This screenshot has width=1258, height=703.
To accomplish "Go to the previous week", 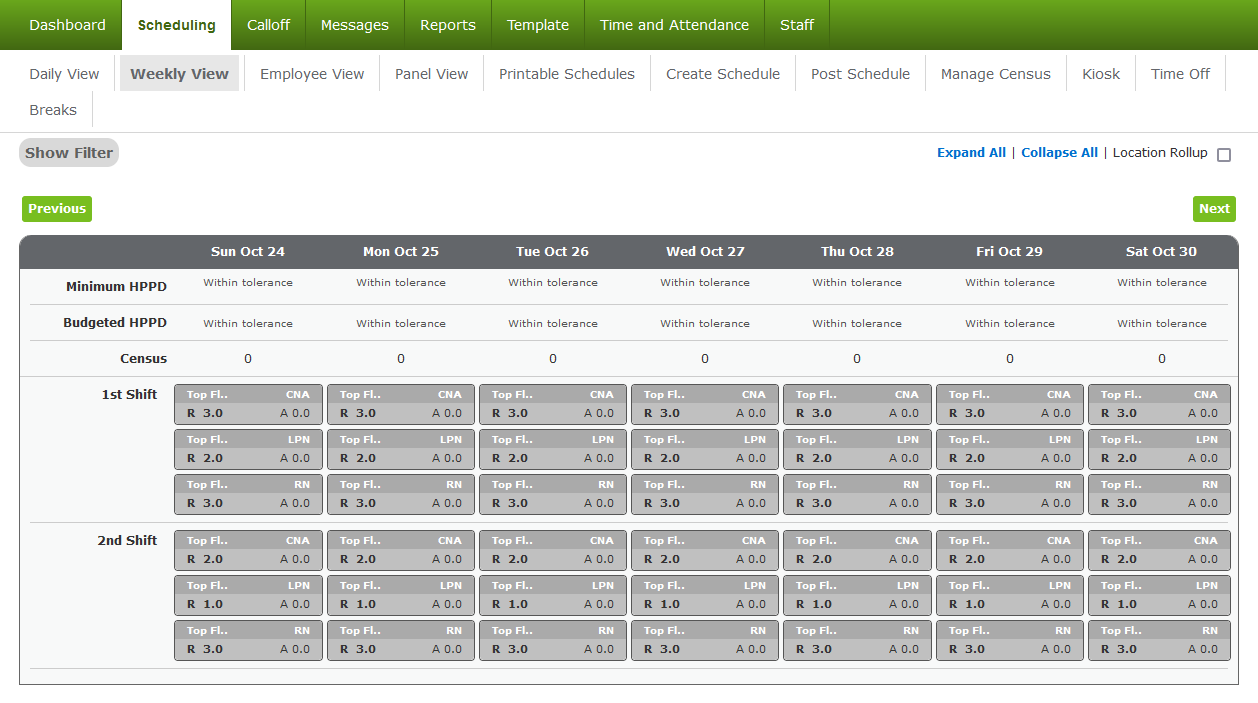I will pyautogui.click(x=56, y=208).
